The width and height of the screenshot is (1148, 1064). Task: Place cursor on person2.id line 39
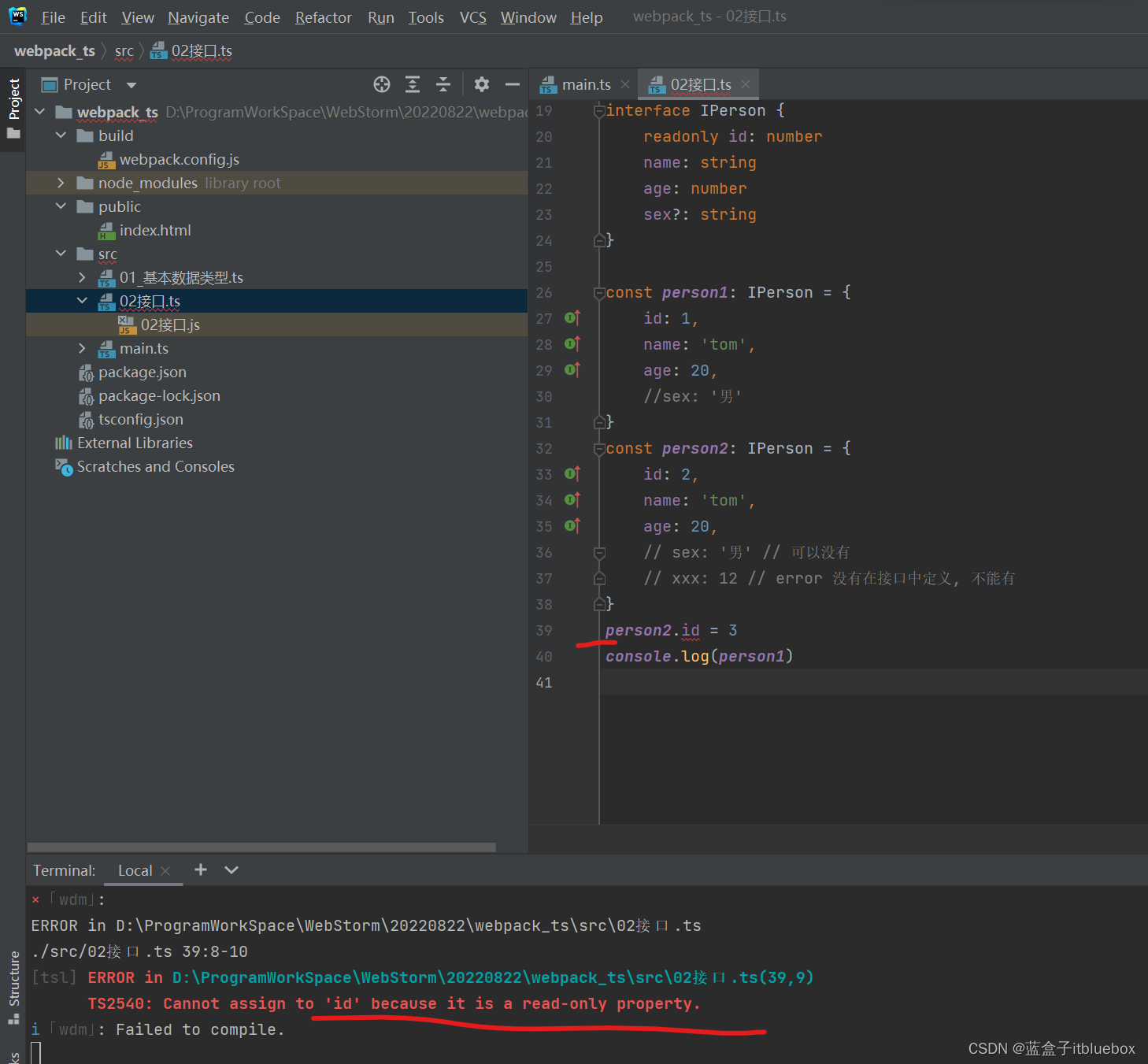(671, 630)
